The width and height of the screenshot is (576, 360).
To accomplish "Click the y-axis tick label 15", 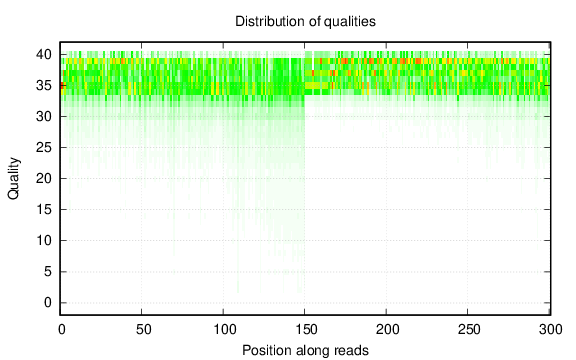I will click(44, 210).
